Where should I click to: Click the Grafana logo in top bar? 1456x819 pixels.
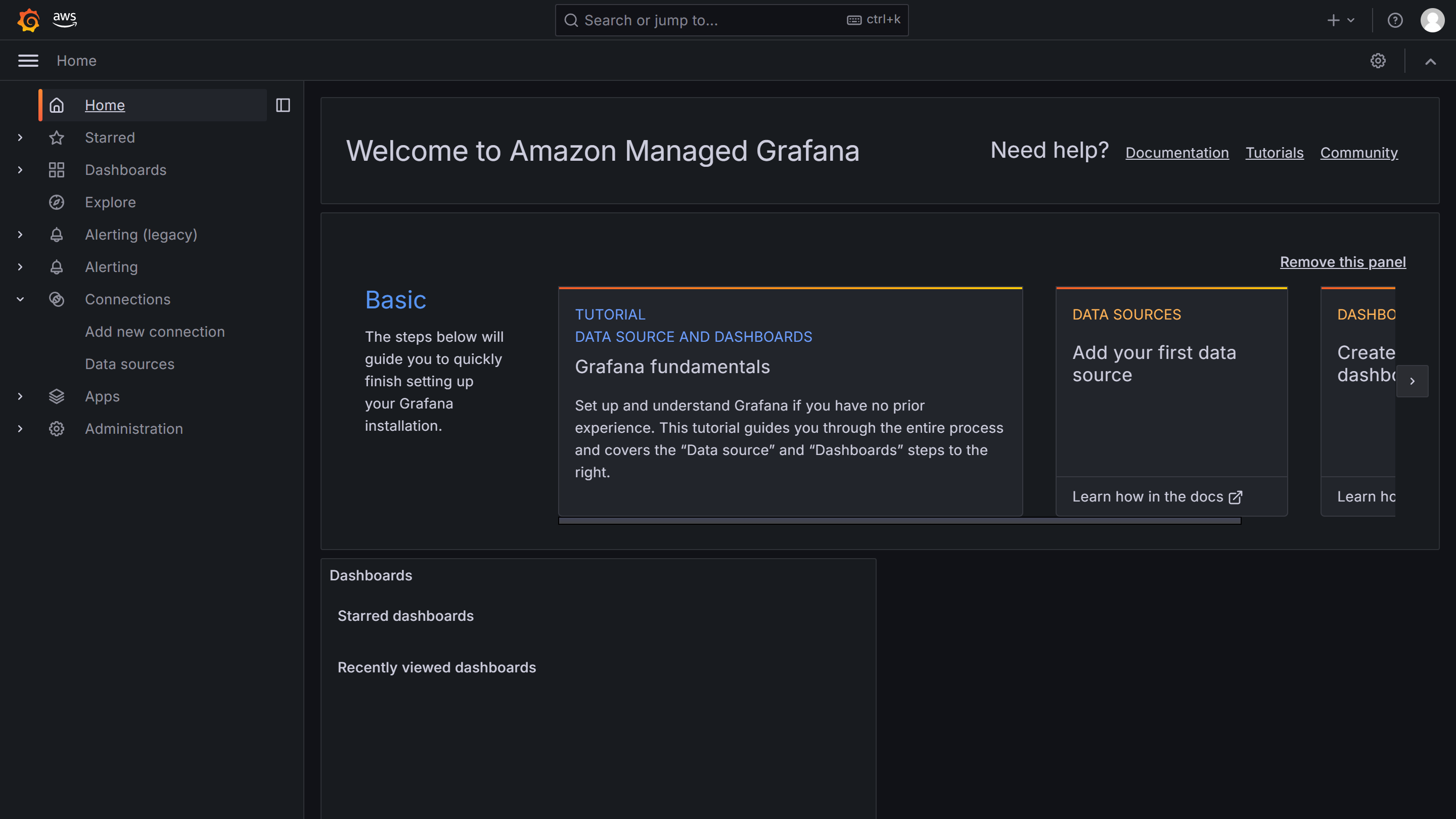point(29,20)
